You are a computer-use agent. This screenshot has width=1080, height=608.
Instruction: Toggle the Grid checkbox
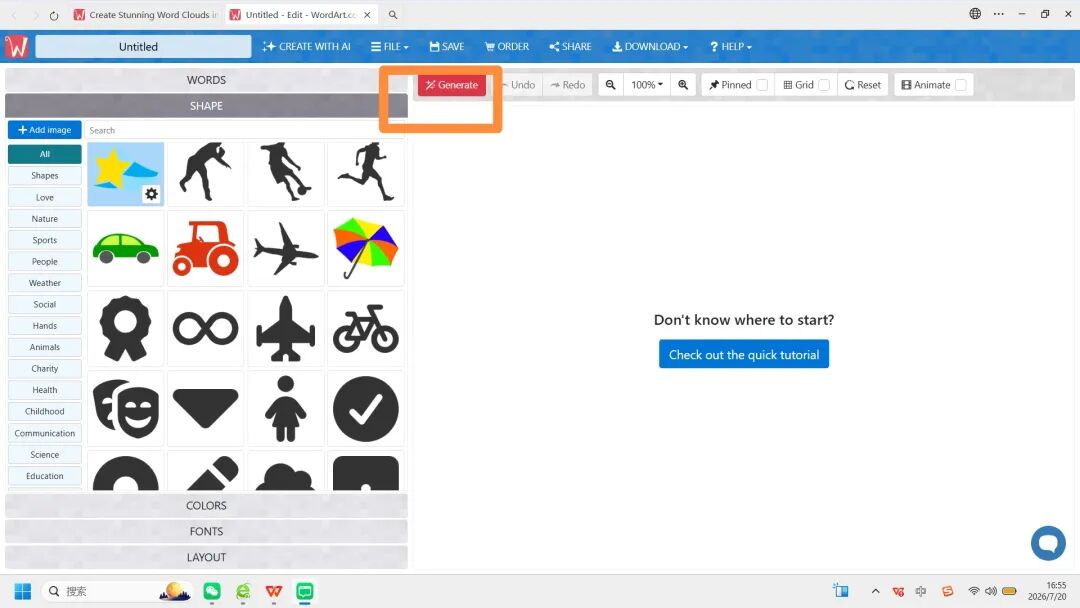point(824,85)
